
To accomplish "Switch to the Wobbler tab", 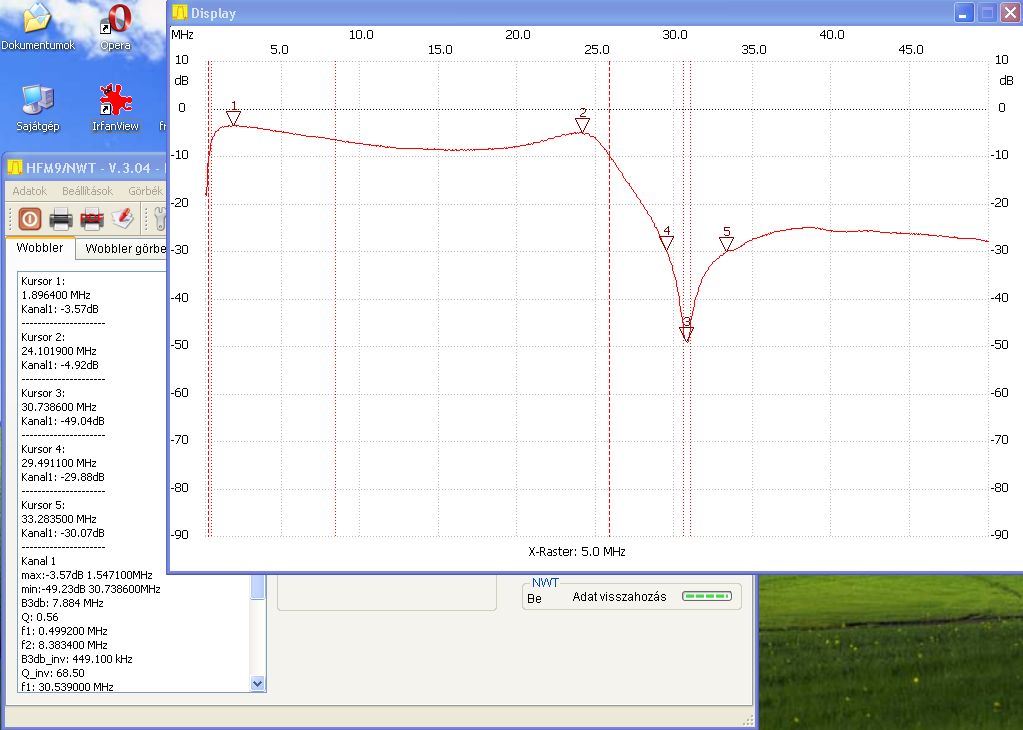I will (40, 247).
